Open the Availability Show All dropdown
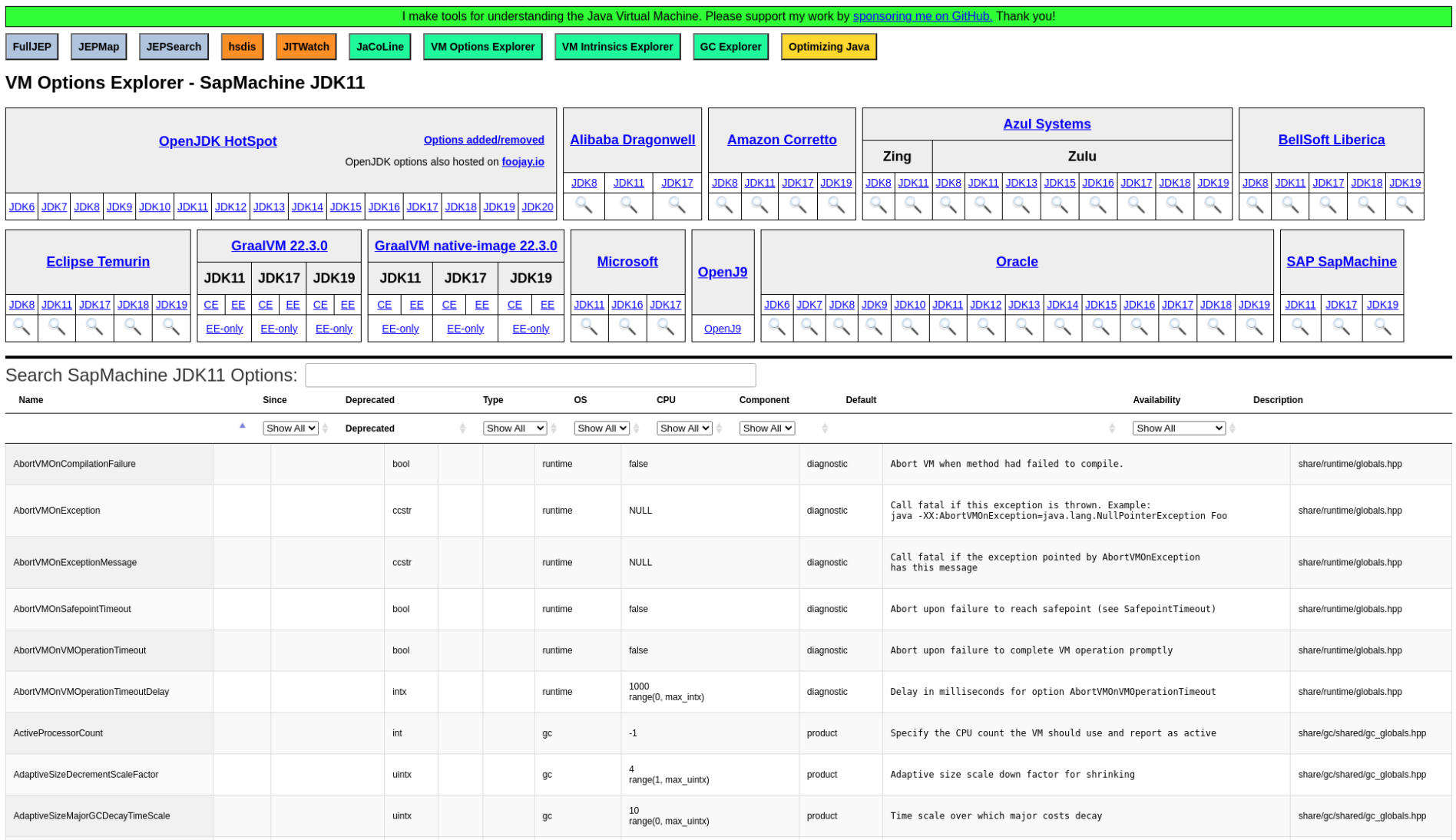Image resolution: width=1456 pixels, height=840 pixels. click(x=1179, y=428)
